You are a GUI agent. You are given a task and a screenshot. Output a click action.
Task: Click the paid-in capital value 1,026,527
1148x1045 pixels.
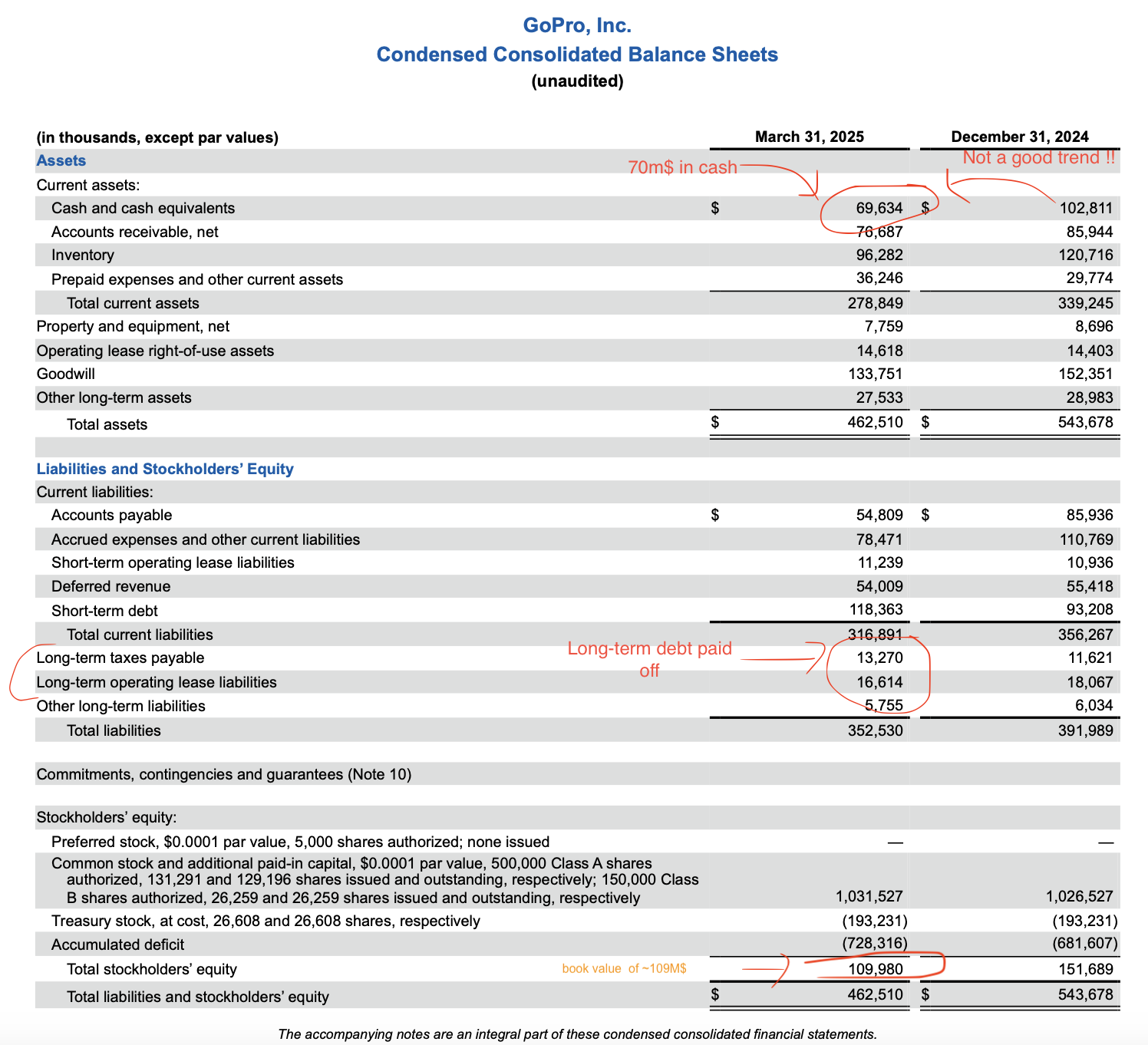pos(1079,896)
